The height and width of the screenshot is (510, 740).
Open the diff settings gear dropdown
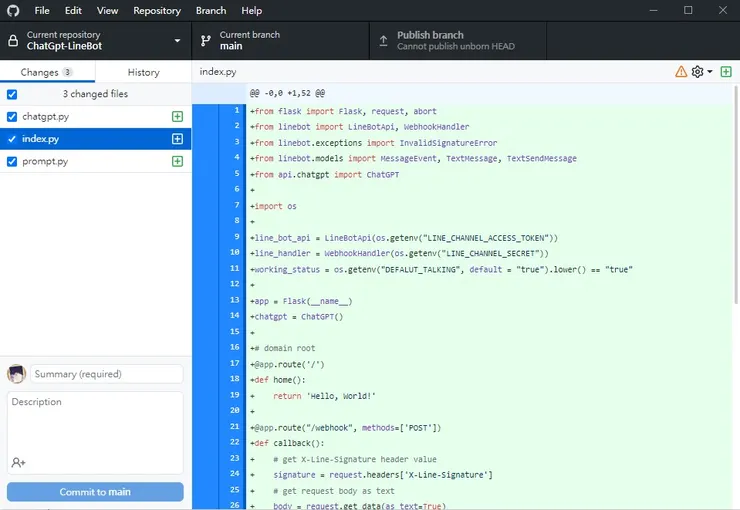(x=702, y=72)
